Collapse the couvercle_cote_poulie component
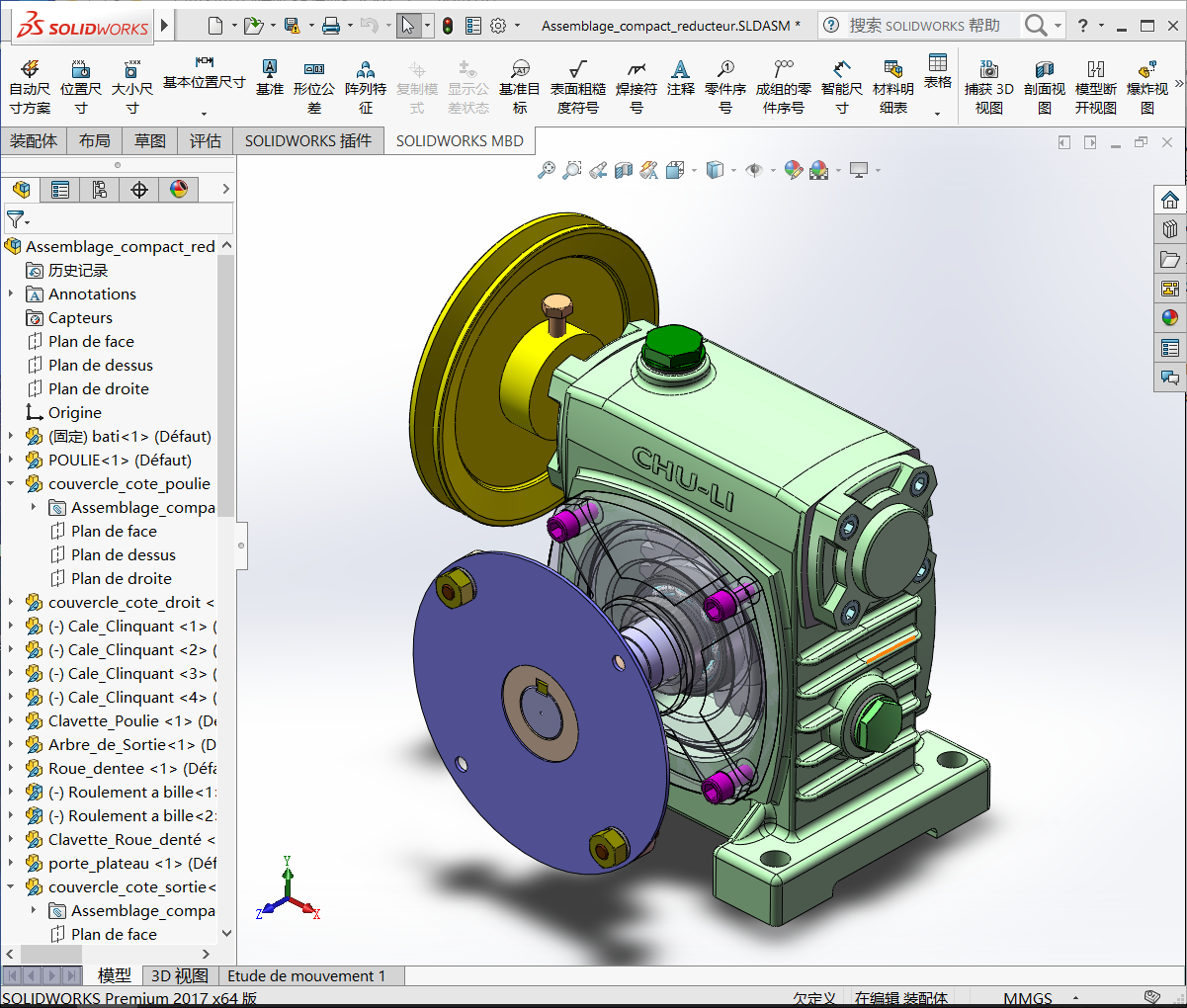The width and height of the screenshot is (1187, 1008). click(11, 483)
